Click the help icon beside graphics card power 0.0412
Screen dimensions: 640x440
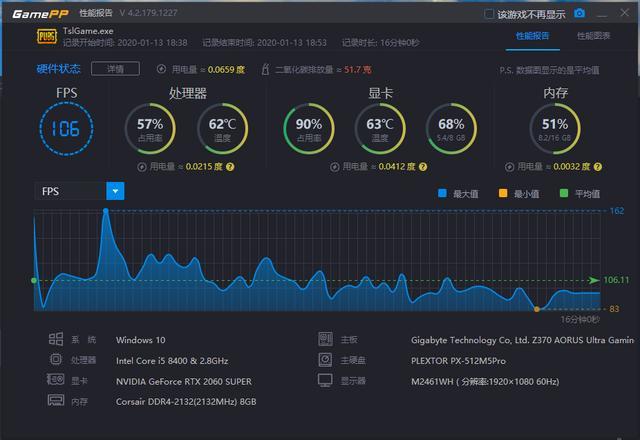[x=423, y=167]
